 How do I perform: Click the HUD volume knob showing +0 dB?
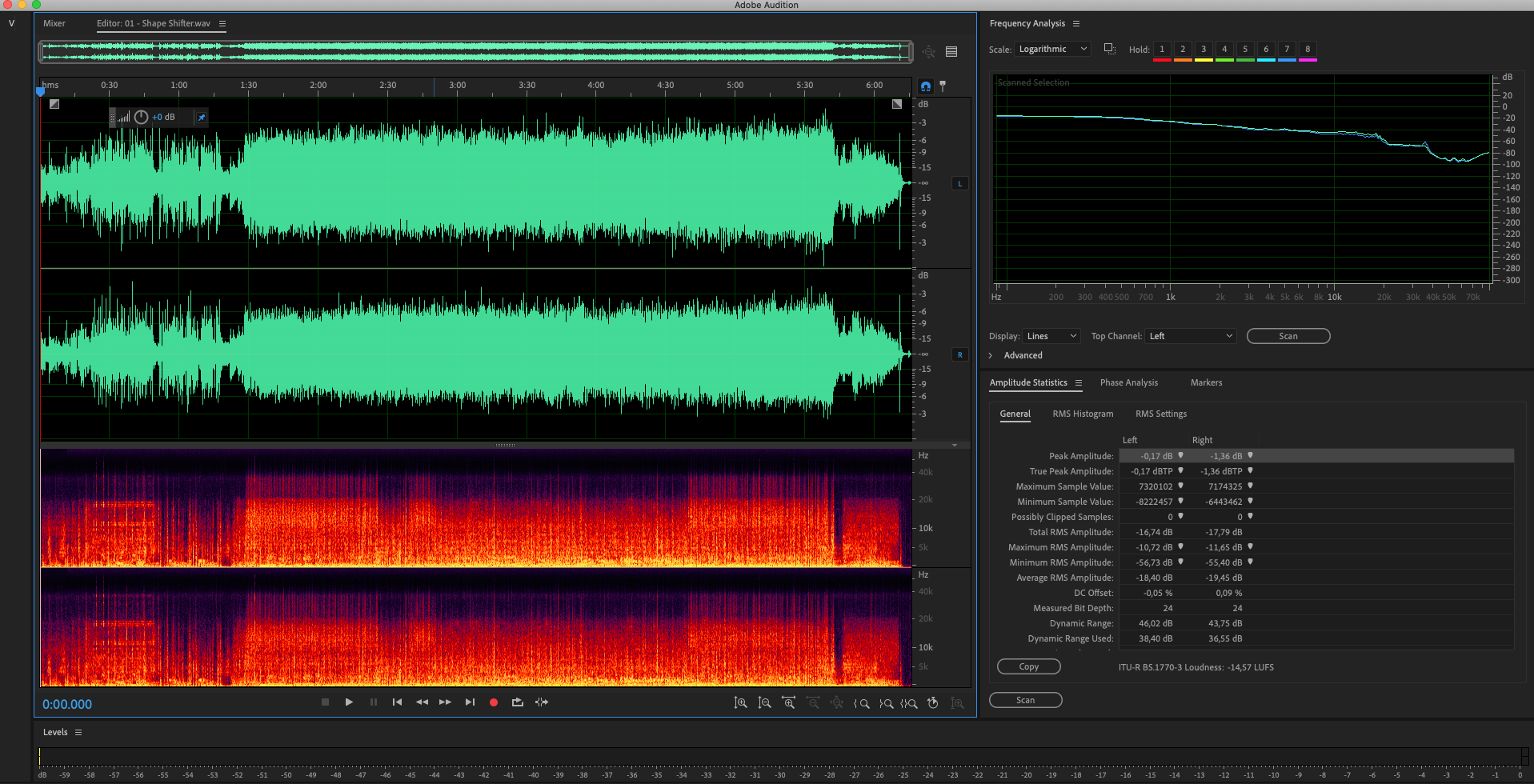point(141,117)
